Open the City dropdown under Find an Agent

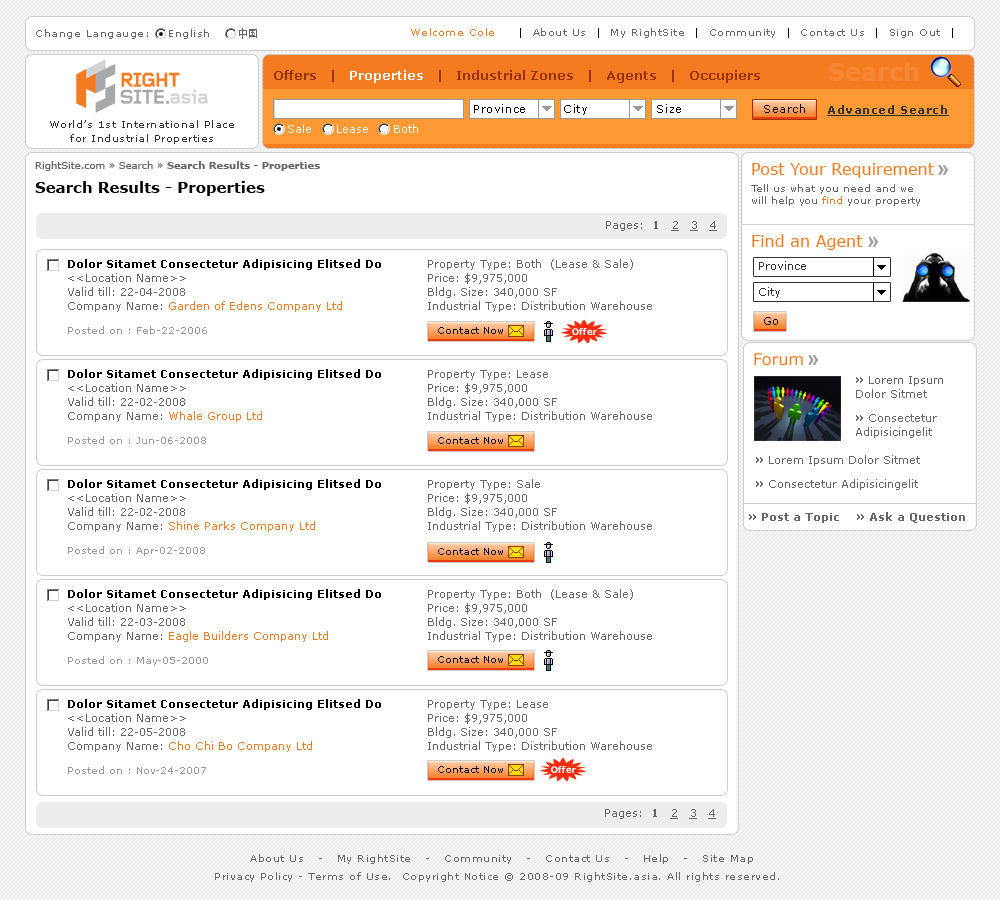click(821, 292)
